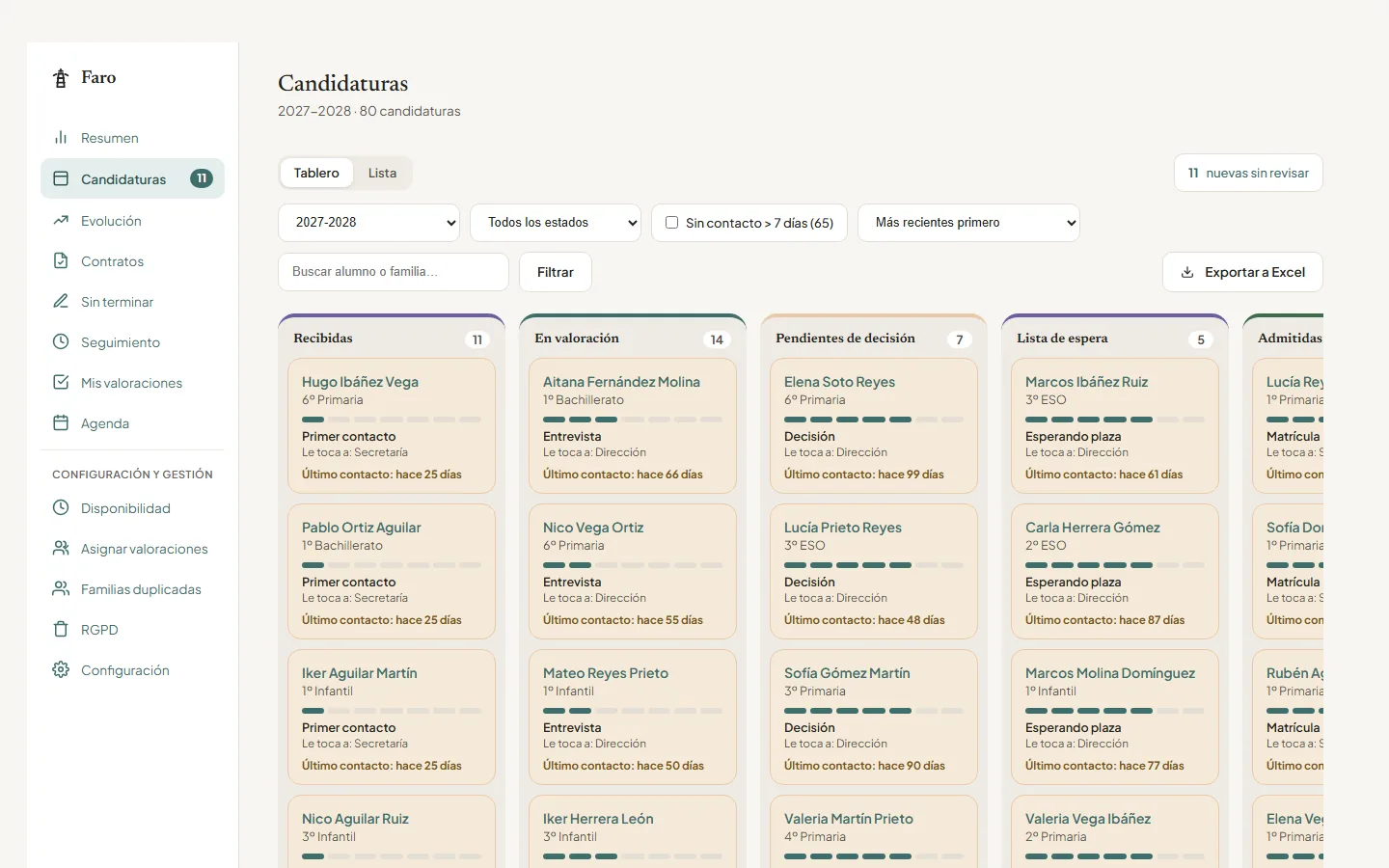This screenshot has height=868, width=1389.
Task: Open the 'Más recientes primero' sort dropdown
Action: click(x=968, y=223)
